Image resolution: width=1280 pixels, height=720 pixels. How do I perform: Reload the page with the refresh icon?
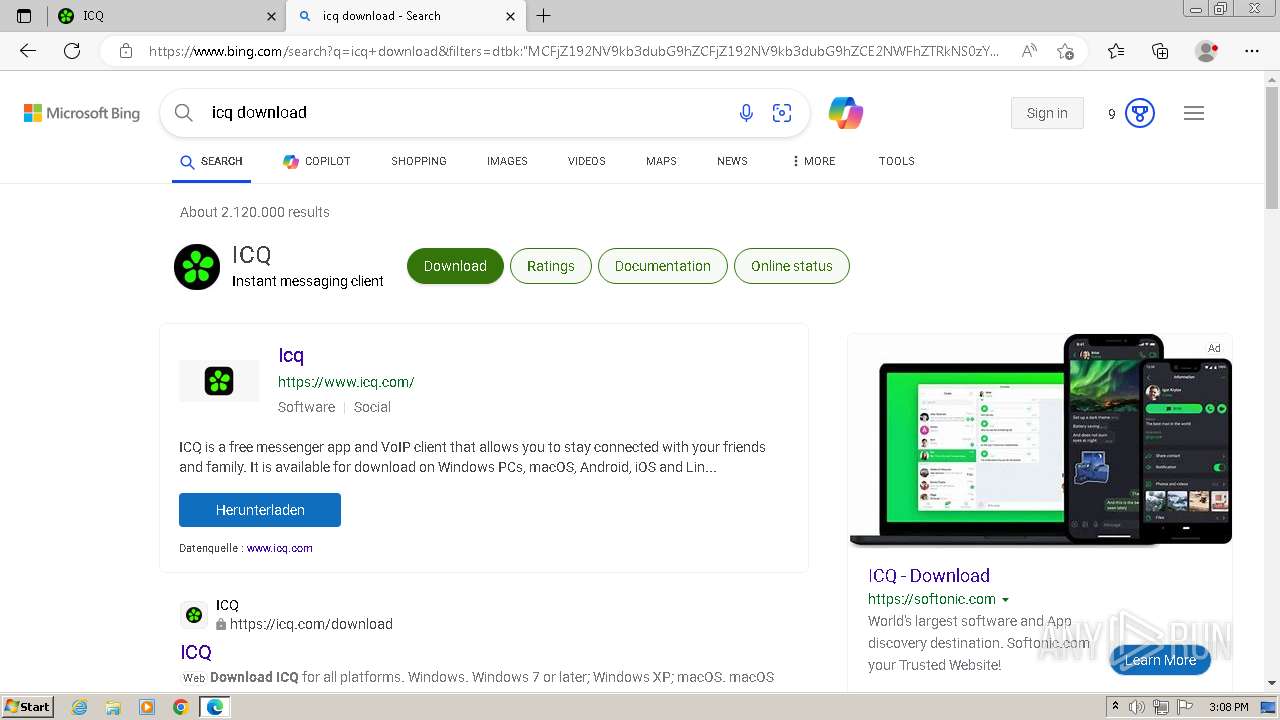72,51
